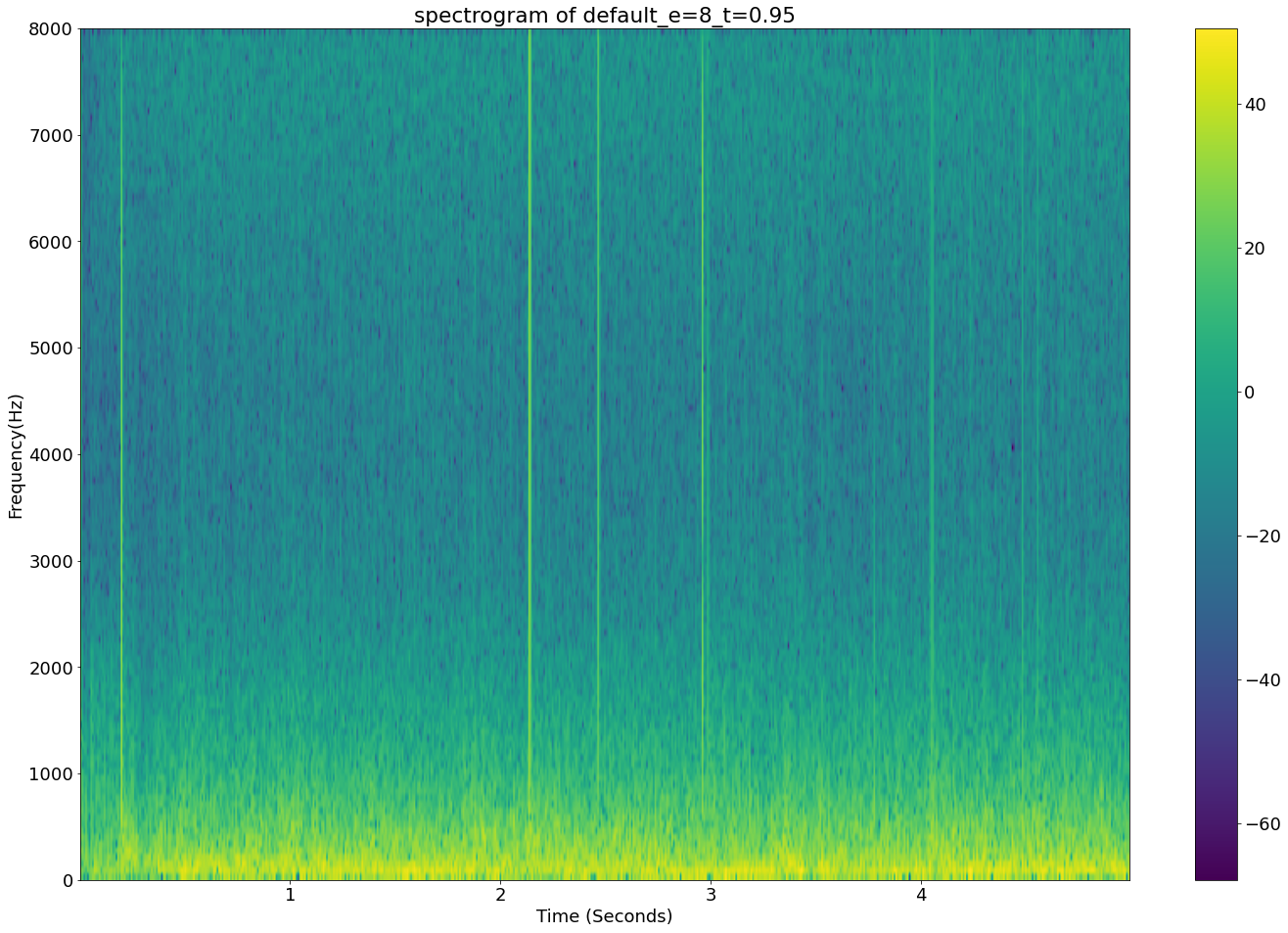This screenshot has width=1288, height=933.
Task: Click the 'Time (Seconds)' x-axis label
Action: (604, 916)
